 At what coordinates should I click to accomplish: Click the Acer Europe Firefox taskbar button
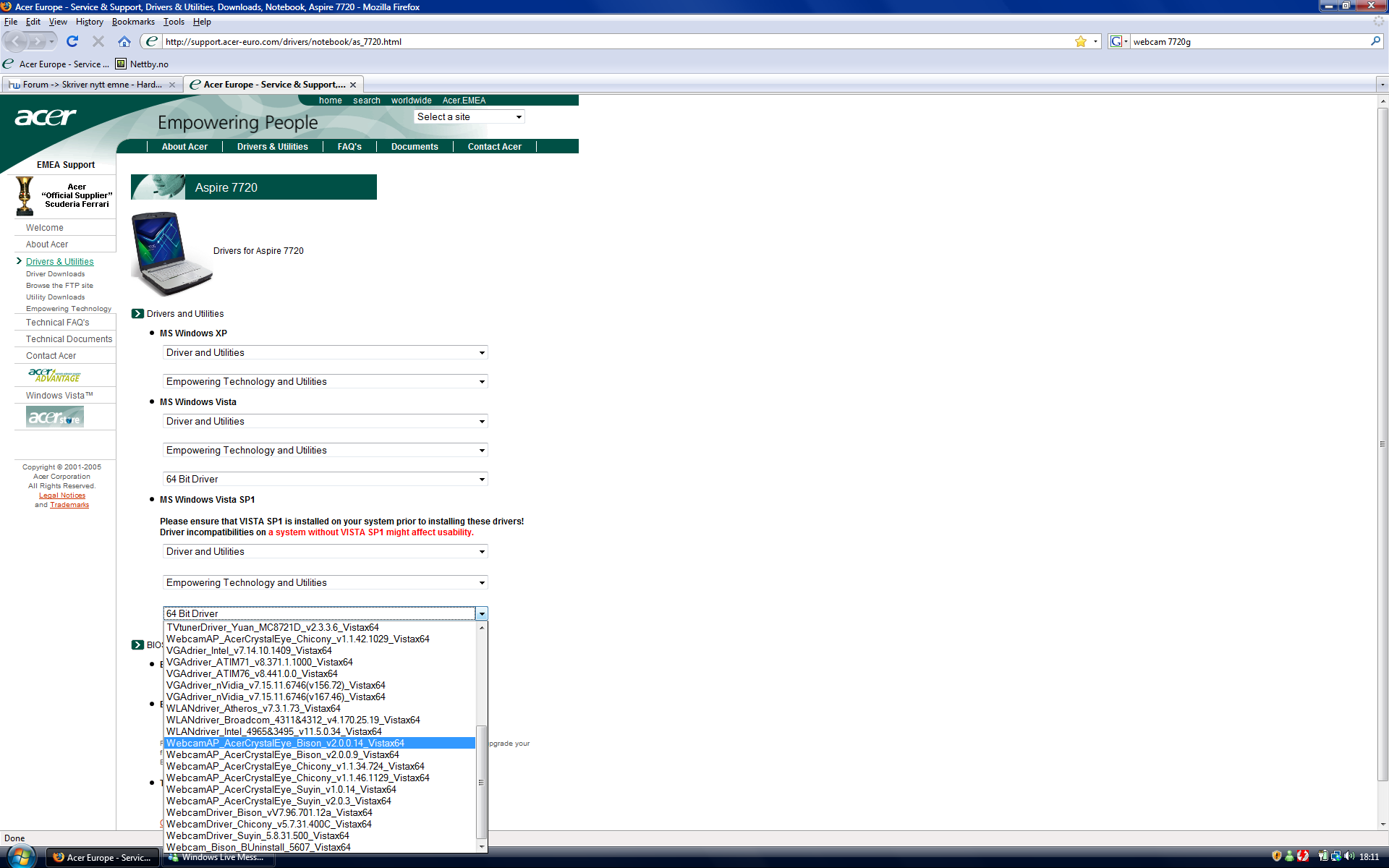click(x=103, y=857)
